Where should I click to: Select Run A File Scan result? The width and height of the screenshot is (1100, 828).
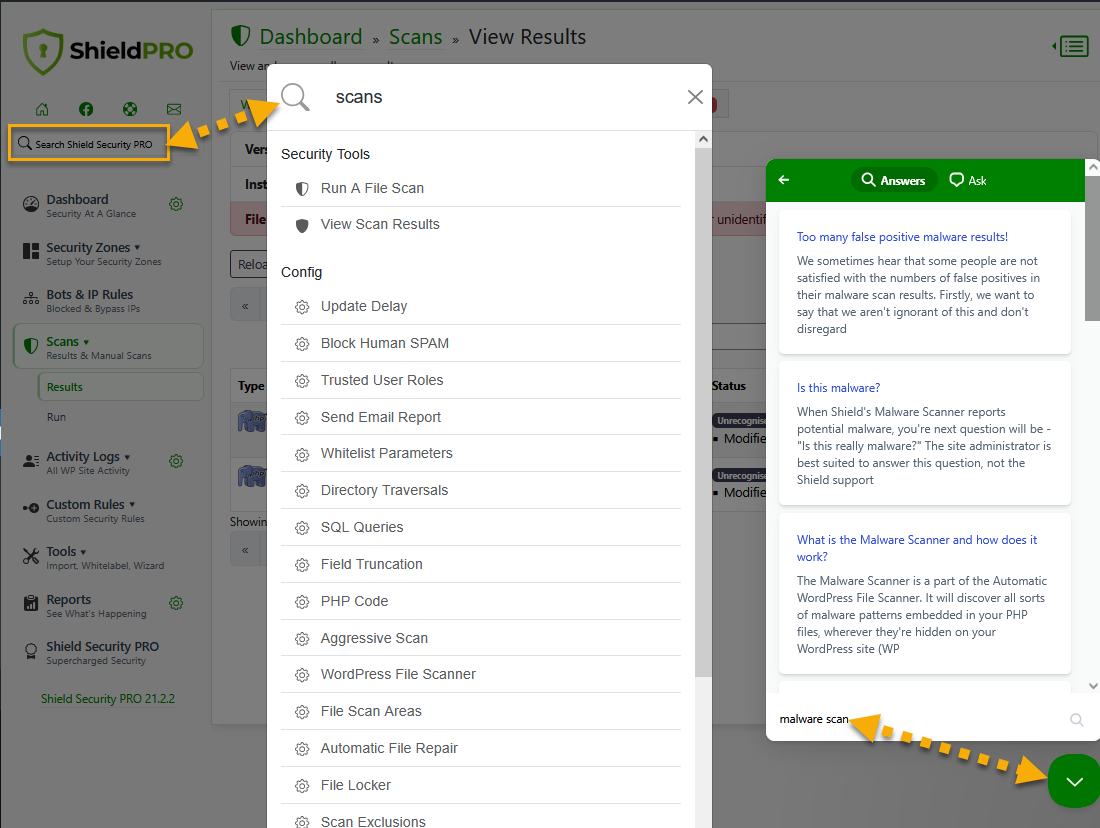(481, 188)
